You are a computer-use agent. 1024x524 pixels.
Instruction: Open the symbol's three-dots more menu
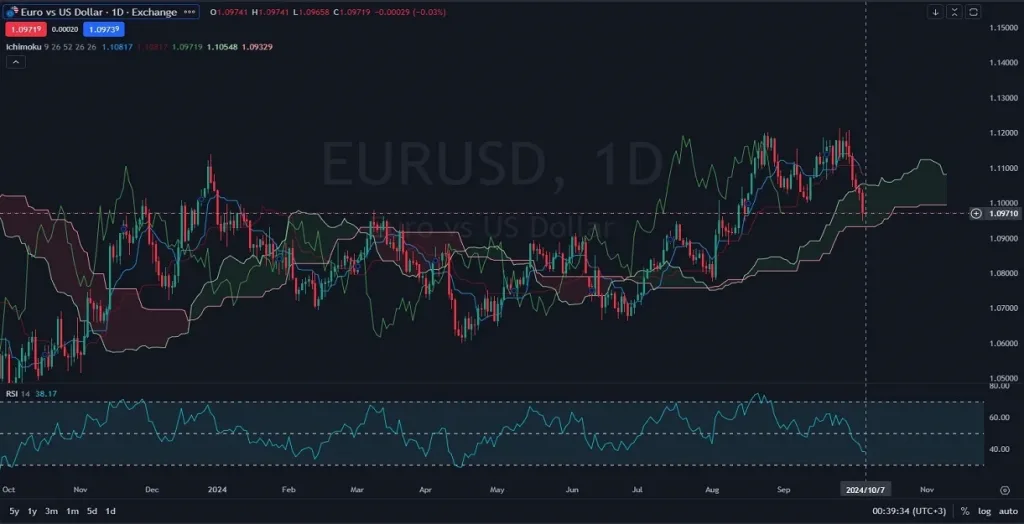point(189,12)
